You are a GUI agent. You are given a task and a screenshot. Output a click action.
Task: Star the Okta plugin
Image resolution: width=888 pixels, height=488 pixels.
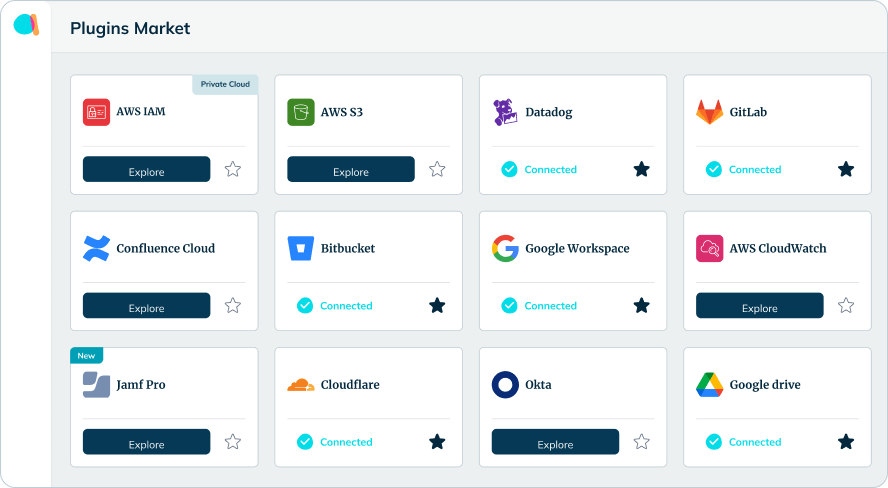(642, 442)
